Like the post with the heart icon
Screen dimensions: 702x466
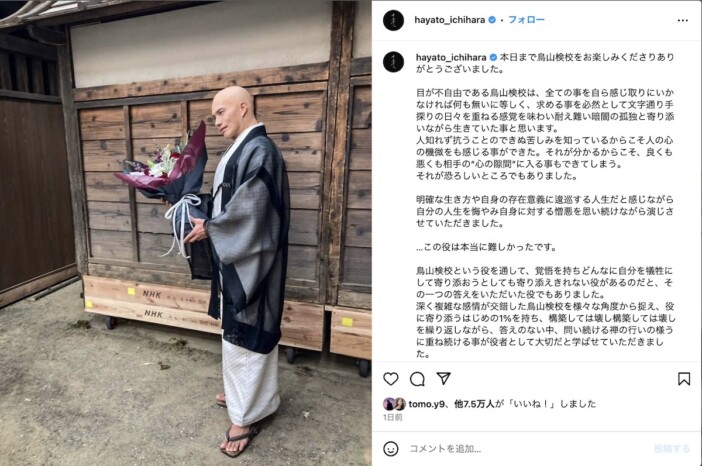click(390, 379)
